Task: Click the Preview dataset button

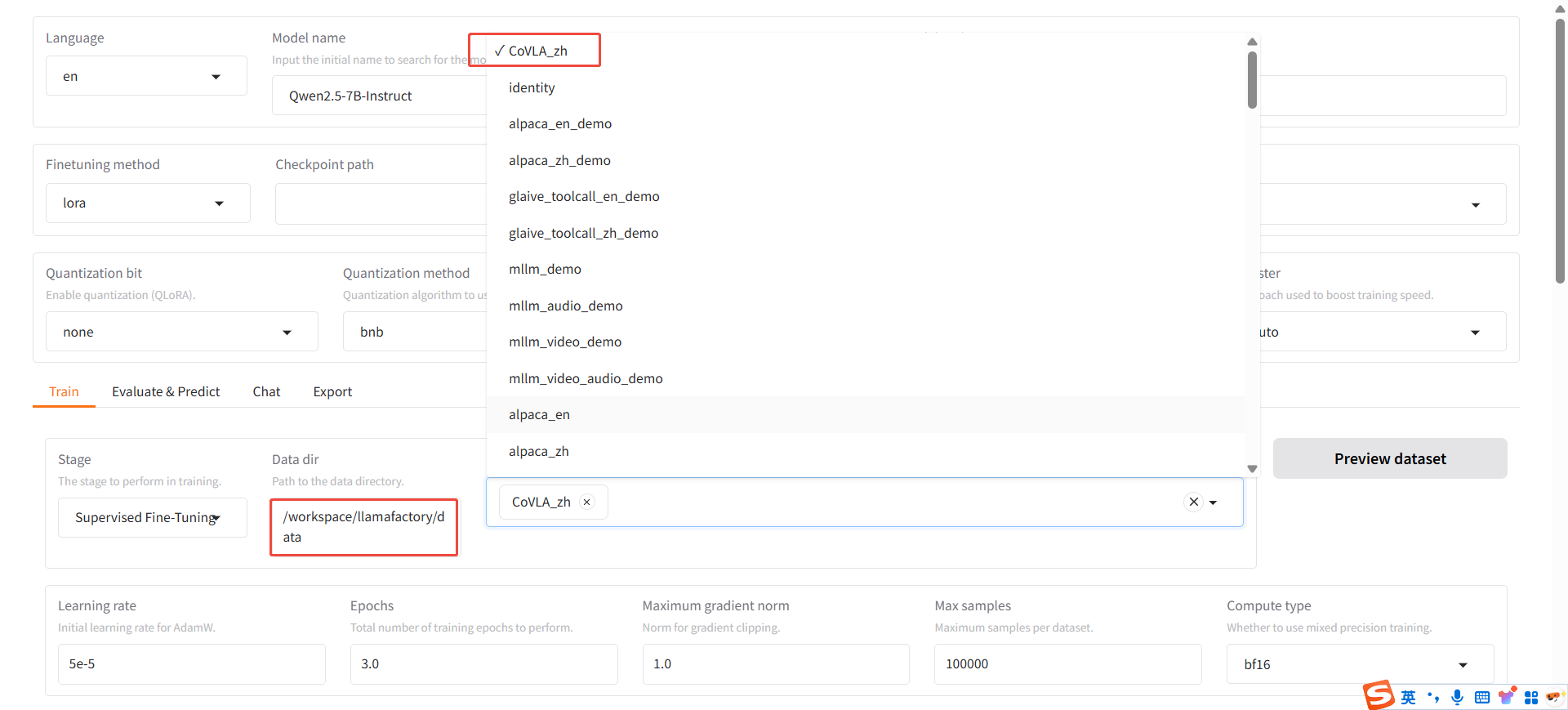Action: click(x=1389, y=459)
